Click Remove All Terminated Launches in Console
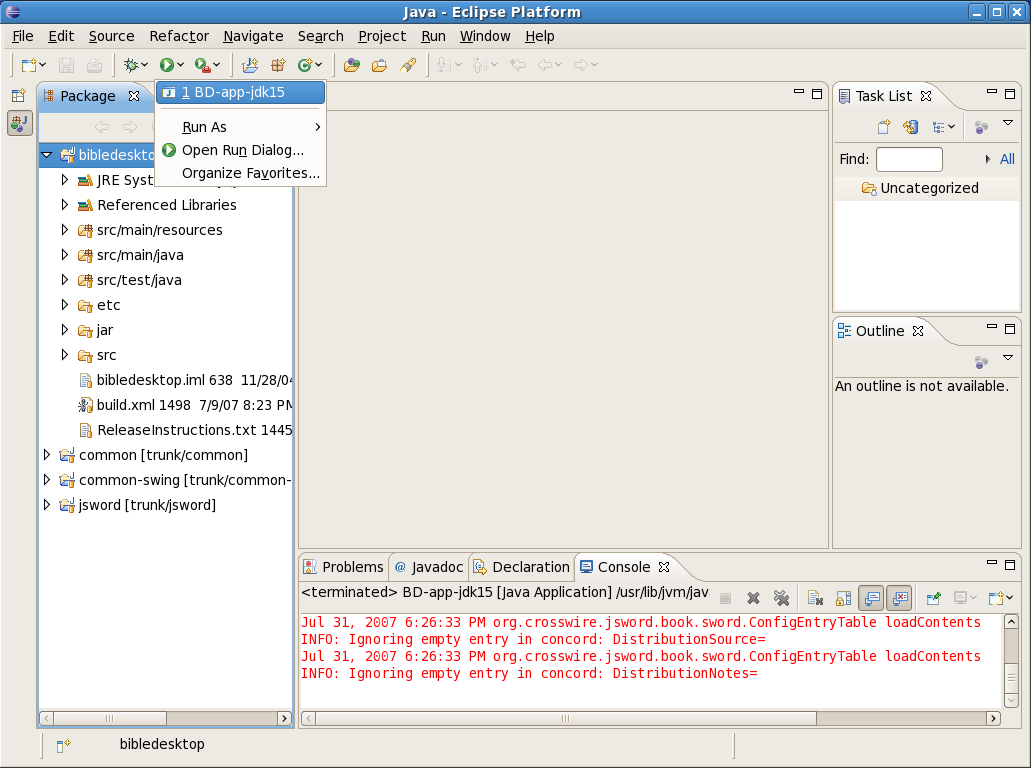This screenshot has width=1031, height=768. pos(781,598)
